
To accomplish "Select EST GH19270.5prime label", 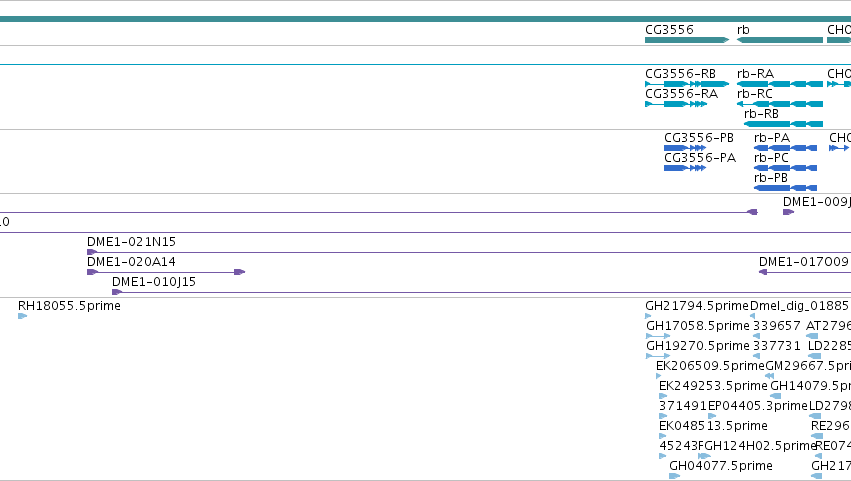I will pyautogui.click(x=698, y=346).
